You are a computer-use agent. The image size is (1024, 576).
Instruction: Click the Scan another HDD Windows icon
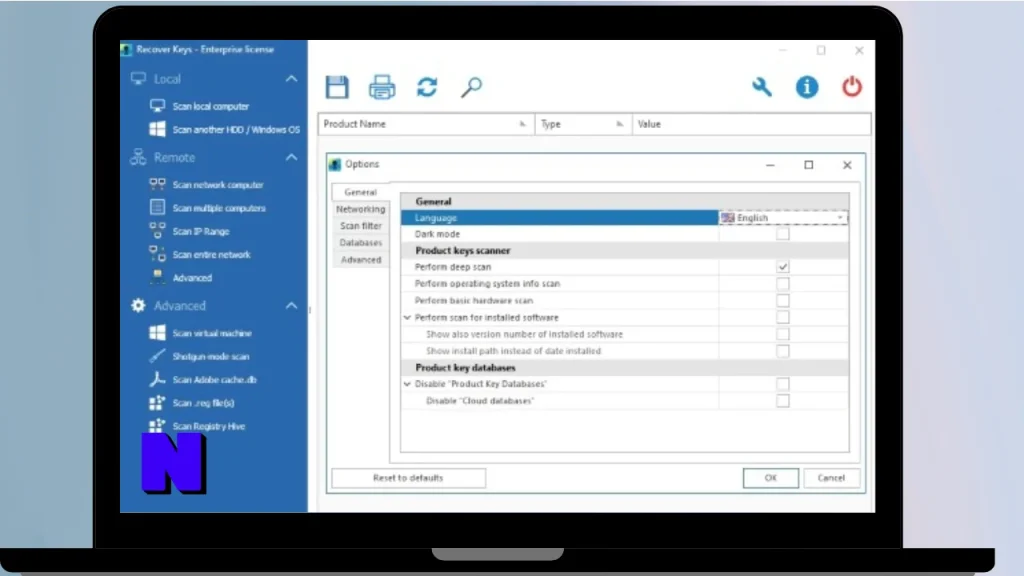click(x=157, y=129)
